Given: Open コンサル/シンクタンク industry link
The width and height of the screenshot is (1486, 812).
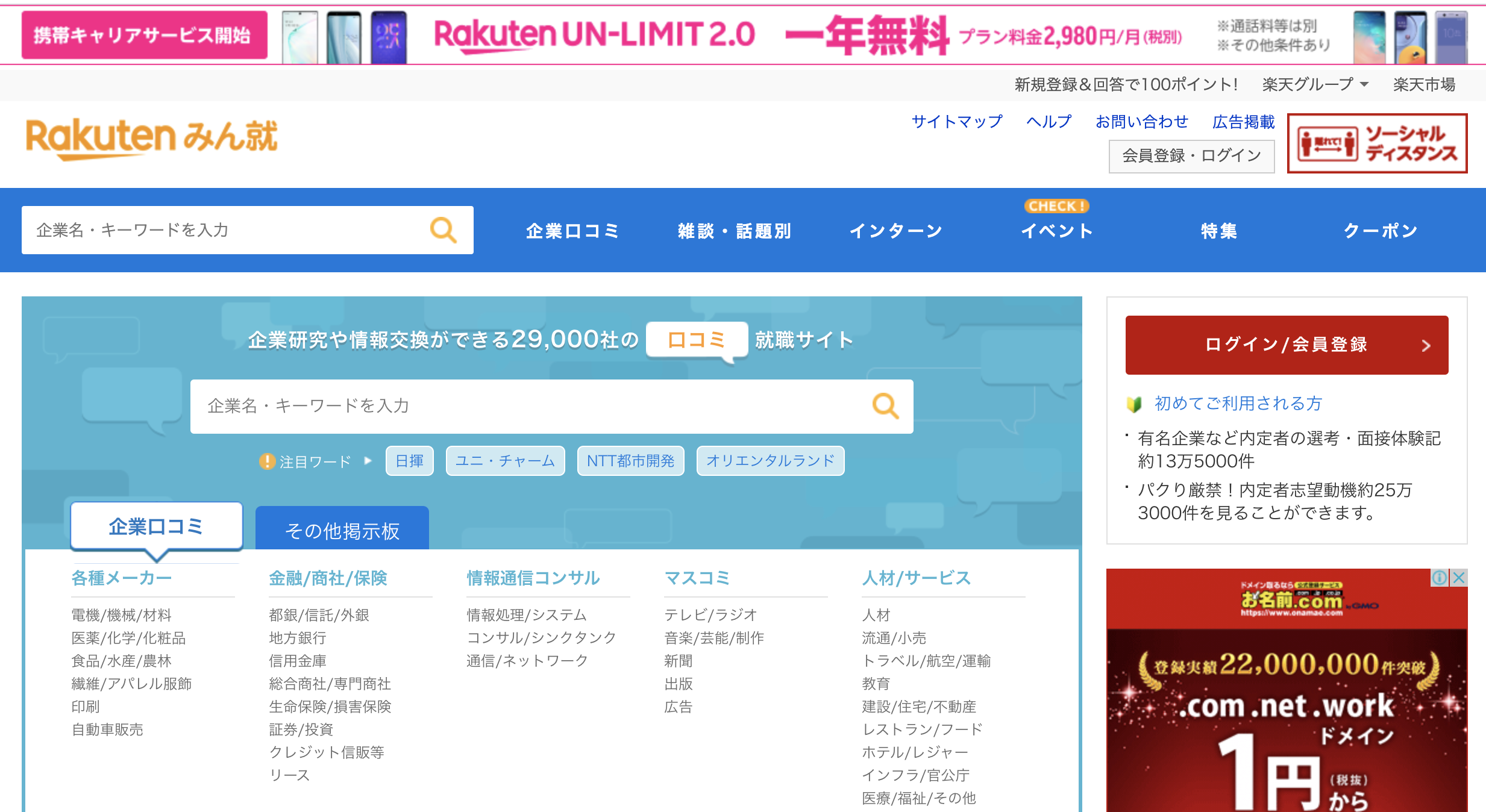Looking at the screenshot, I should point(542,638).
